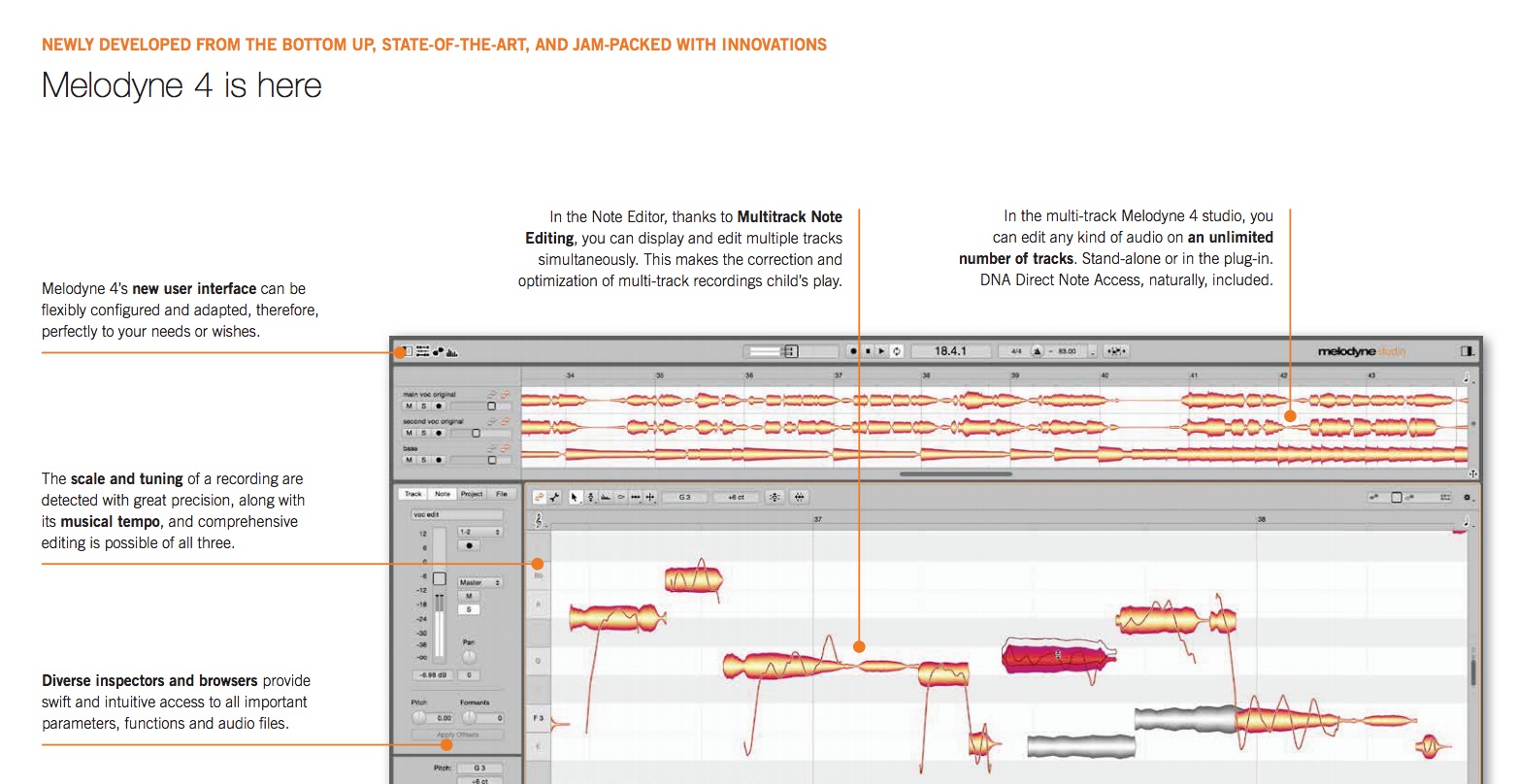The height and width of the screenshot is (784, 1517).
Task: Switch to the Project tab
Action: [x=472, y=494]
